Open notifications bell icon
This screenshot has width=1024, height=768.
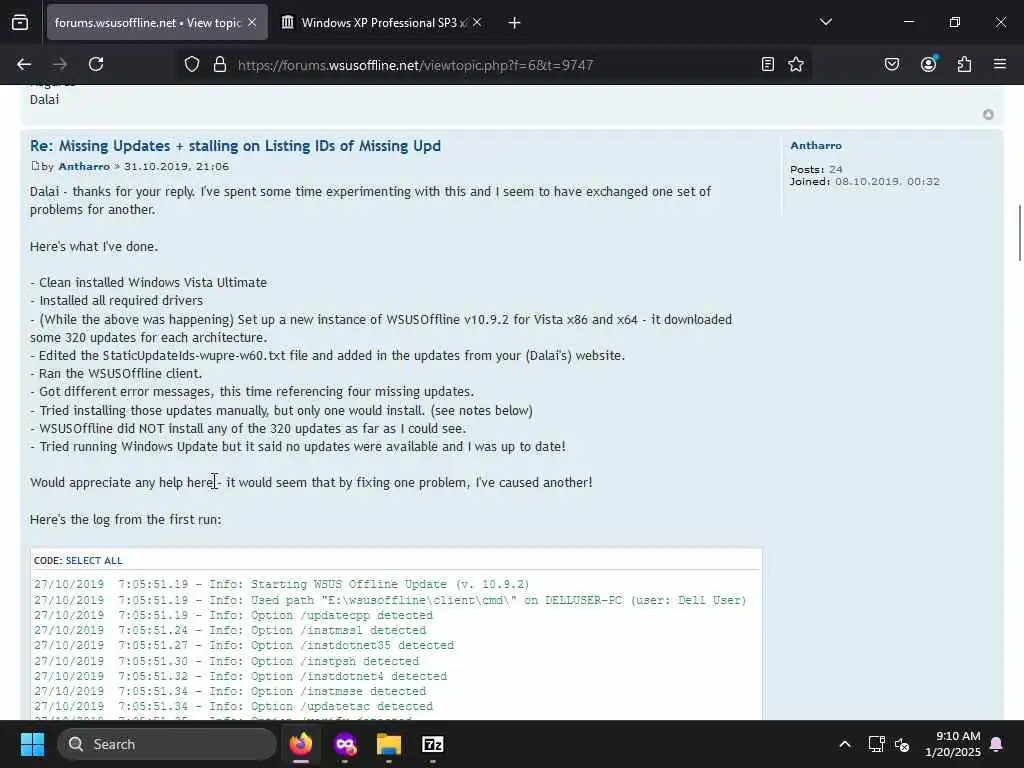pos(997,744)
